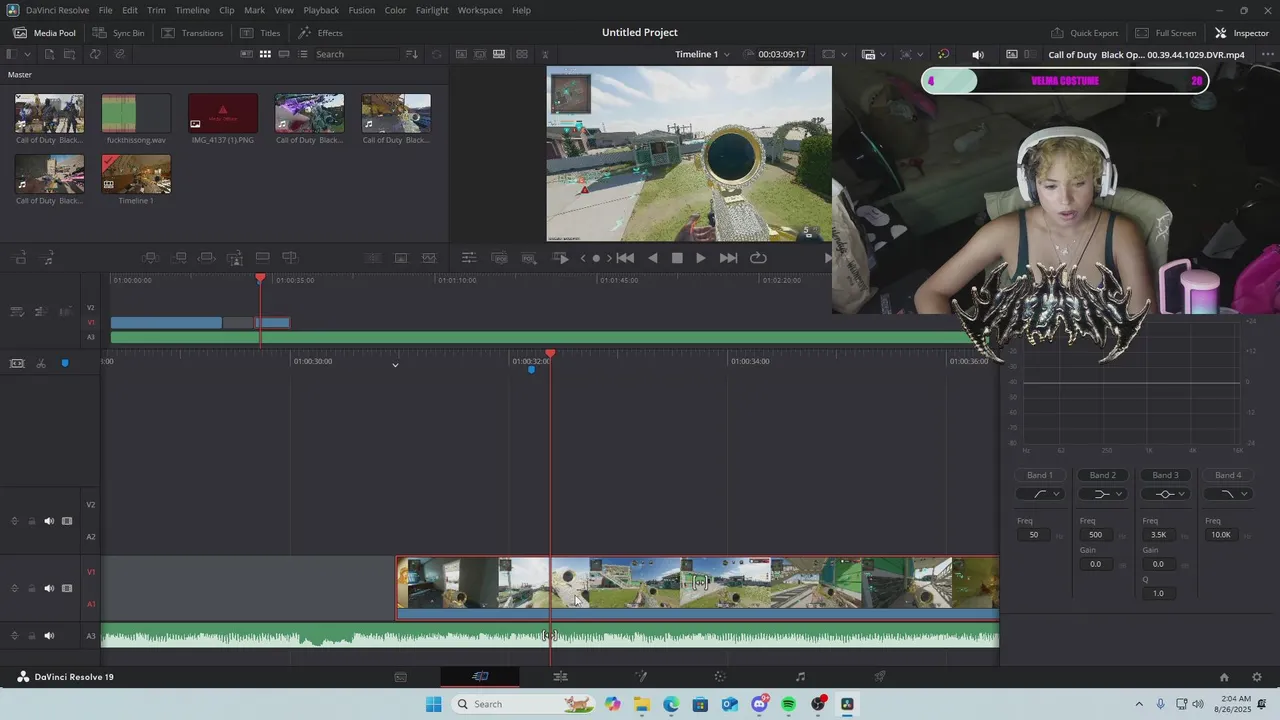Click the Band 3 Q factor value 1.0

(1158, 593)
